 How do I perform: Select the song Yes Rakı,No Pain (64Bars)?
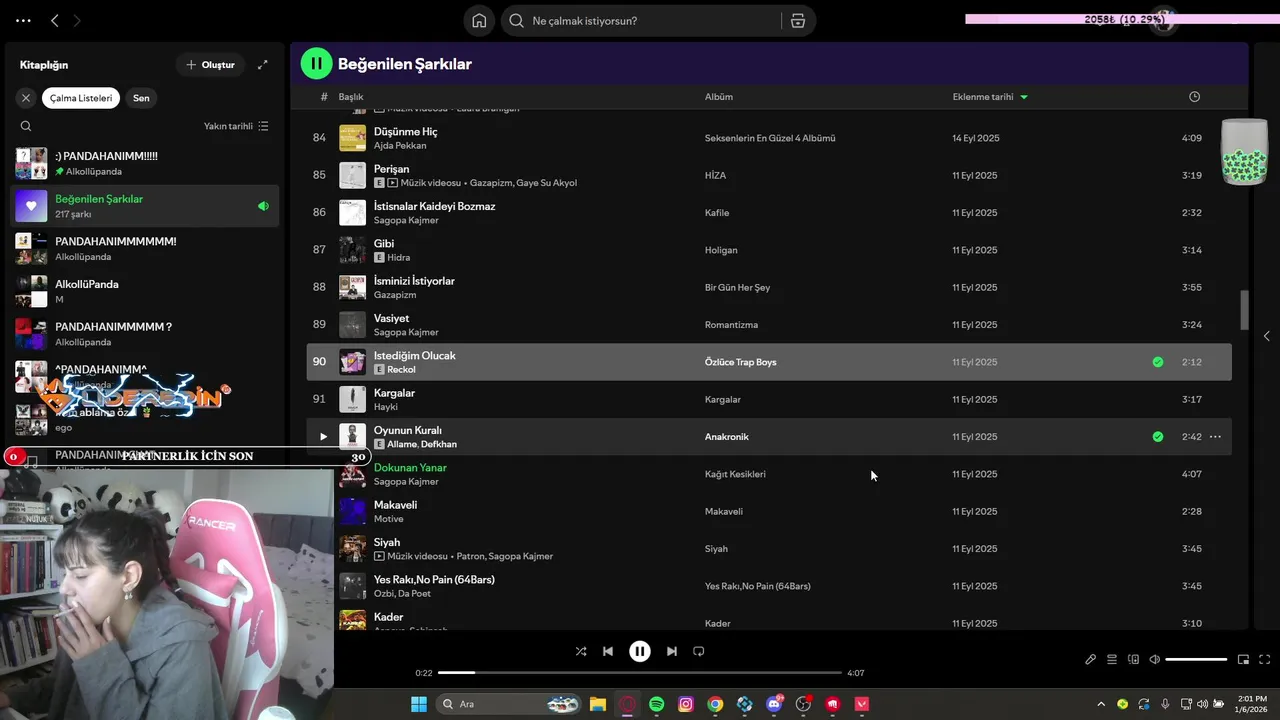point(769,586)
